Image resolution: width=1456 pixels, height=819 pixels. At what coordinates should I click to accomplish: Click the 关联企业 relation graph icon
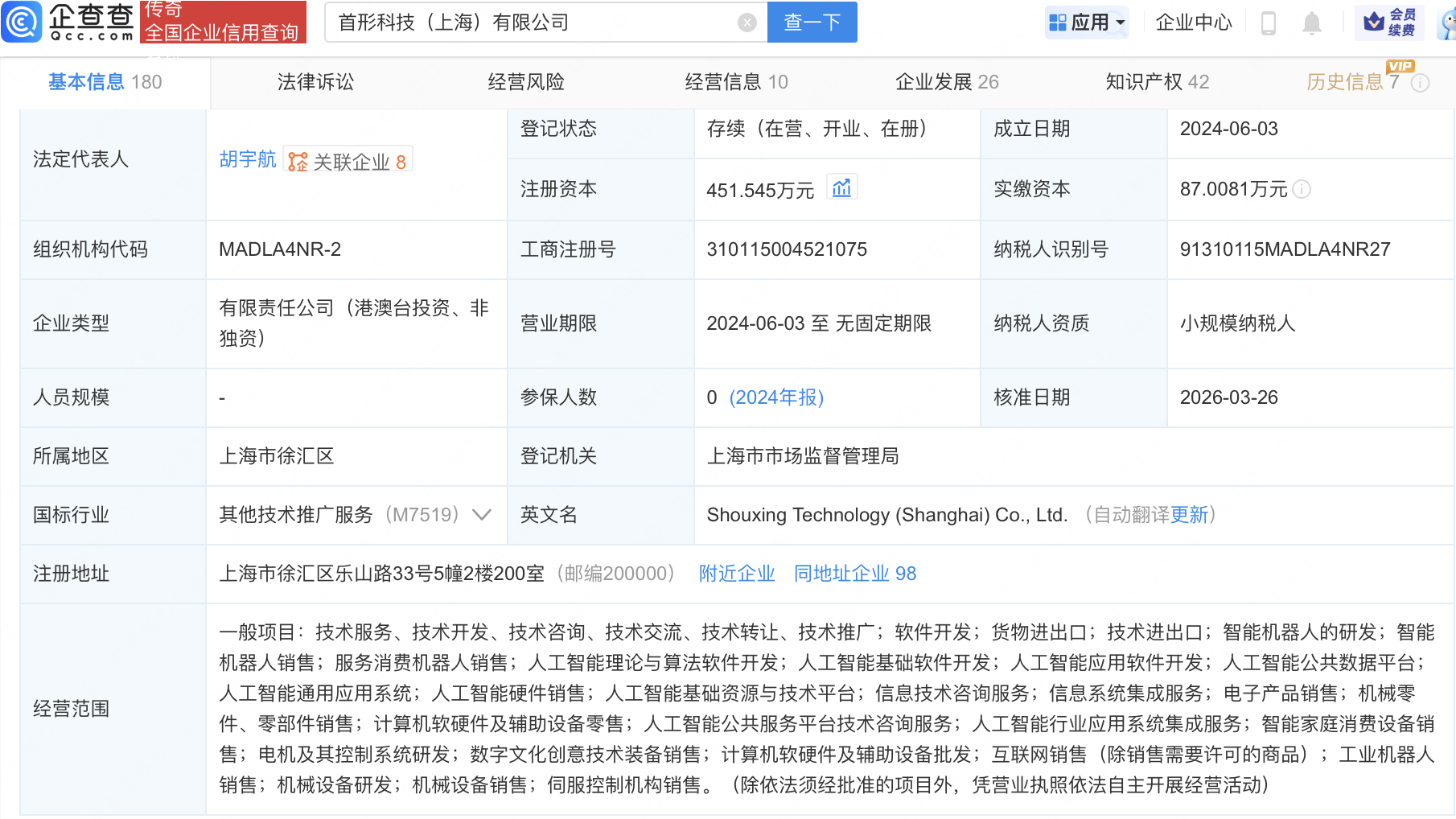298,159
